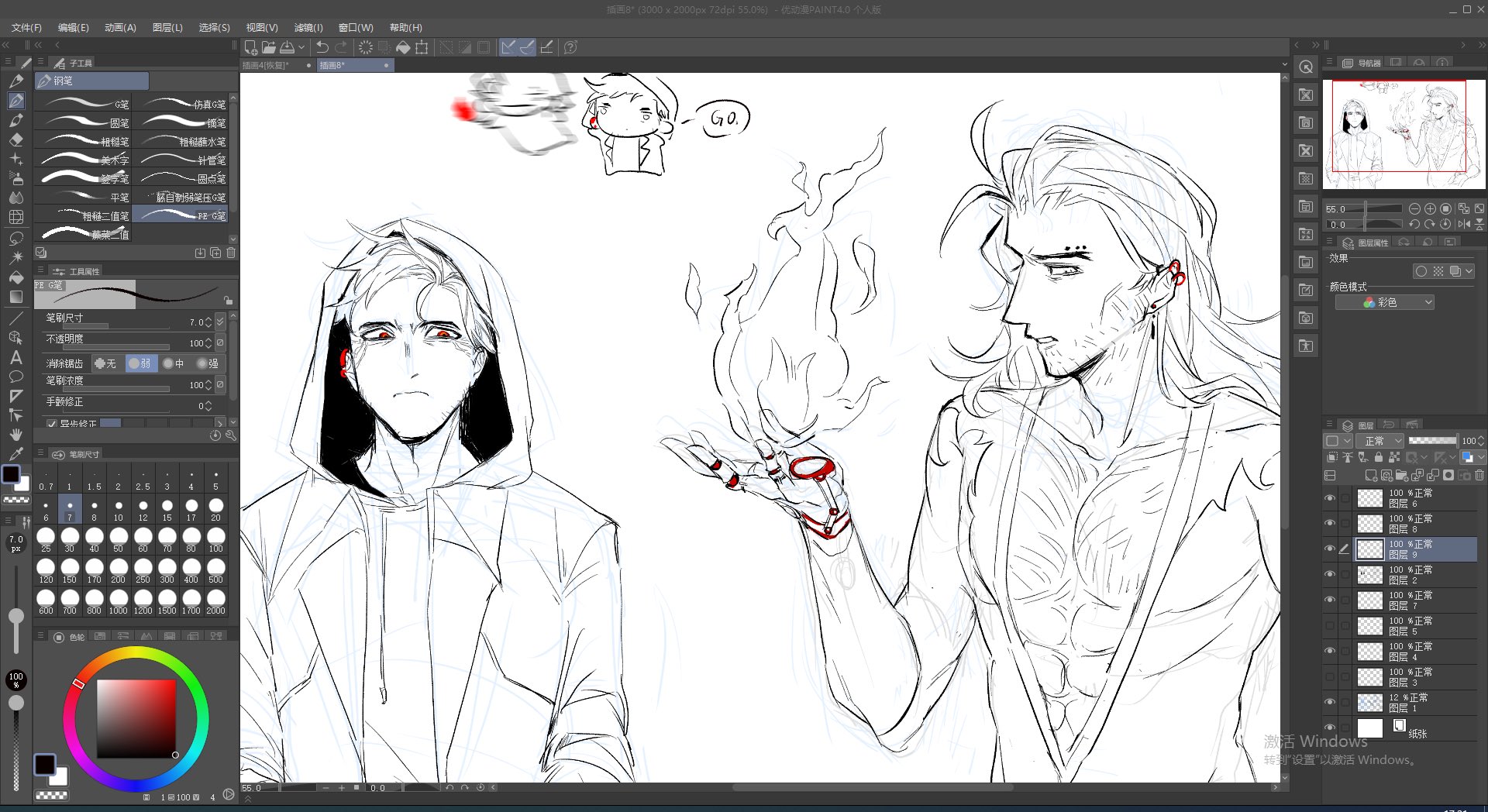Image resolution: width=1488 pixels, height=812 pixels.
Task: Click the layer opacity stepper arrows
Action: pos(1482,441)
